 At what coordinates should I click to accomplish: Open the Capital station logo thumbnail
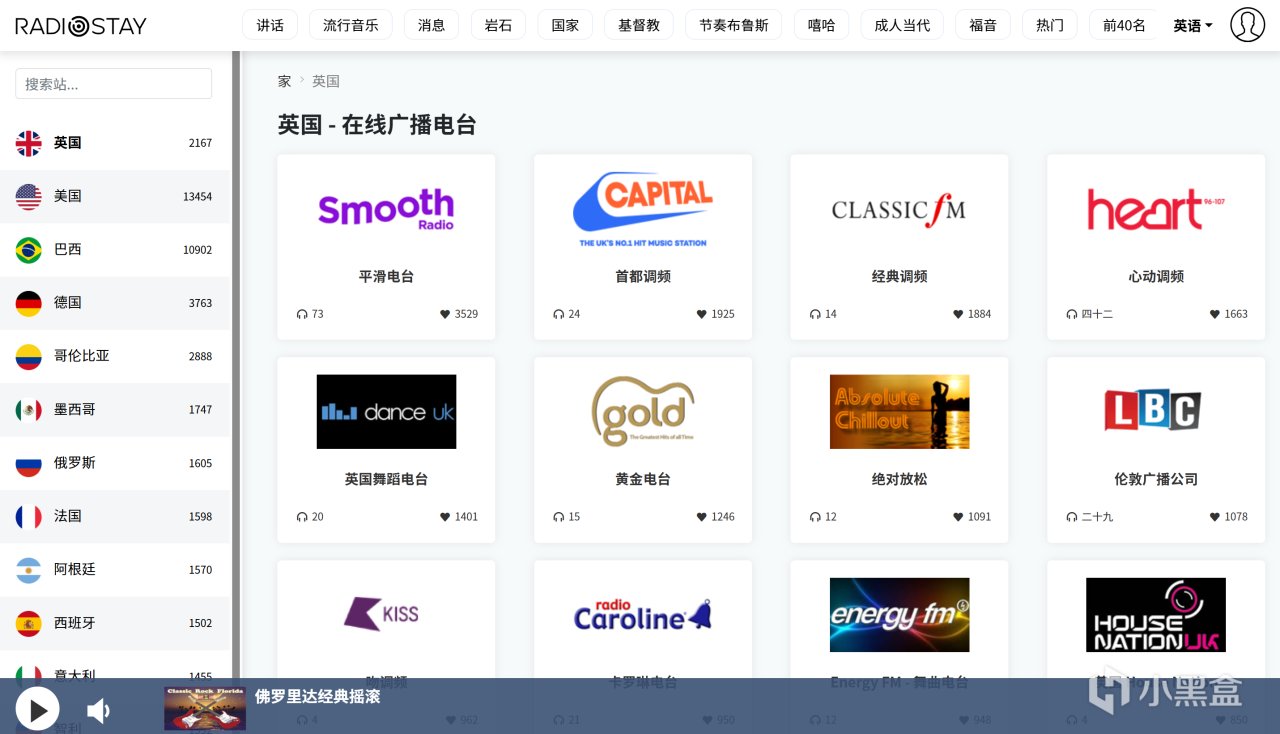pos(643,209)
